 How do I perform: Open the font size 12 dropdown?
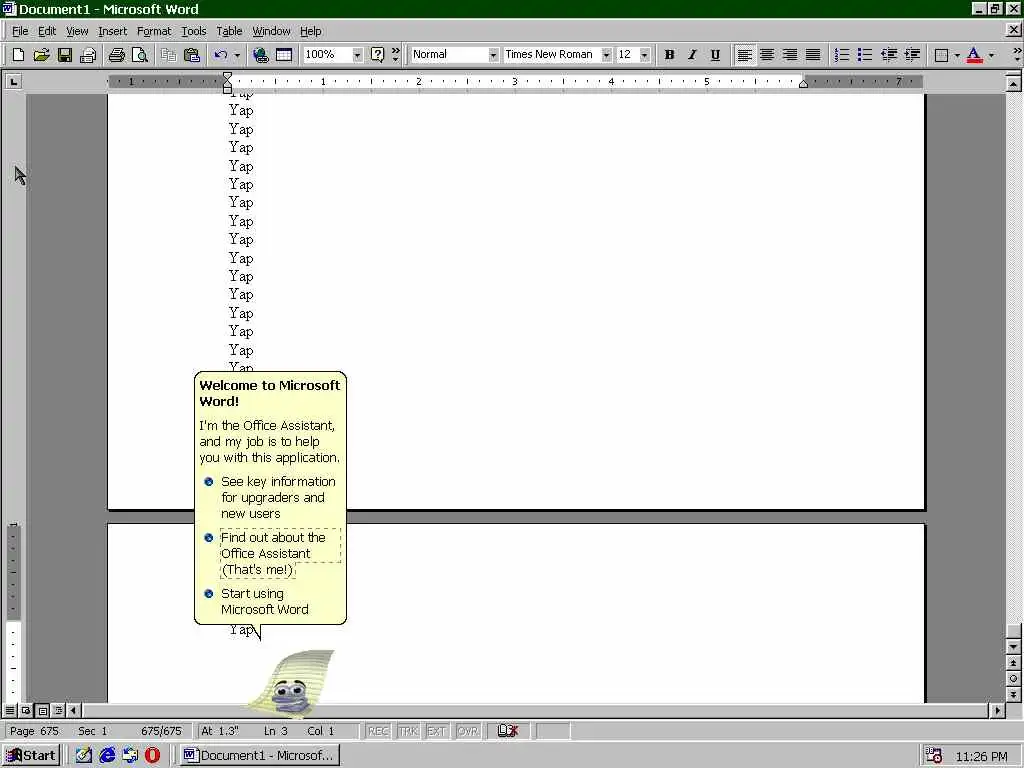[645, 55]
